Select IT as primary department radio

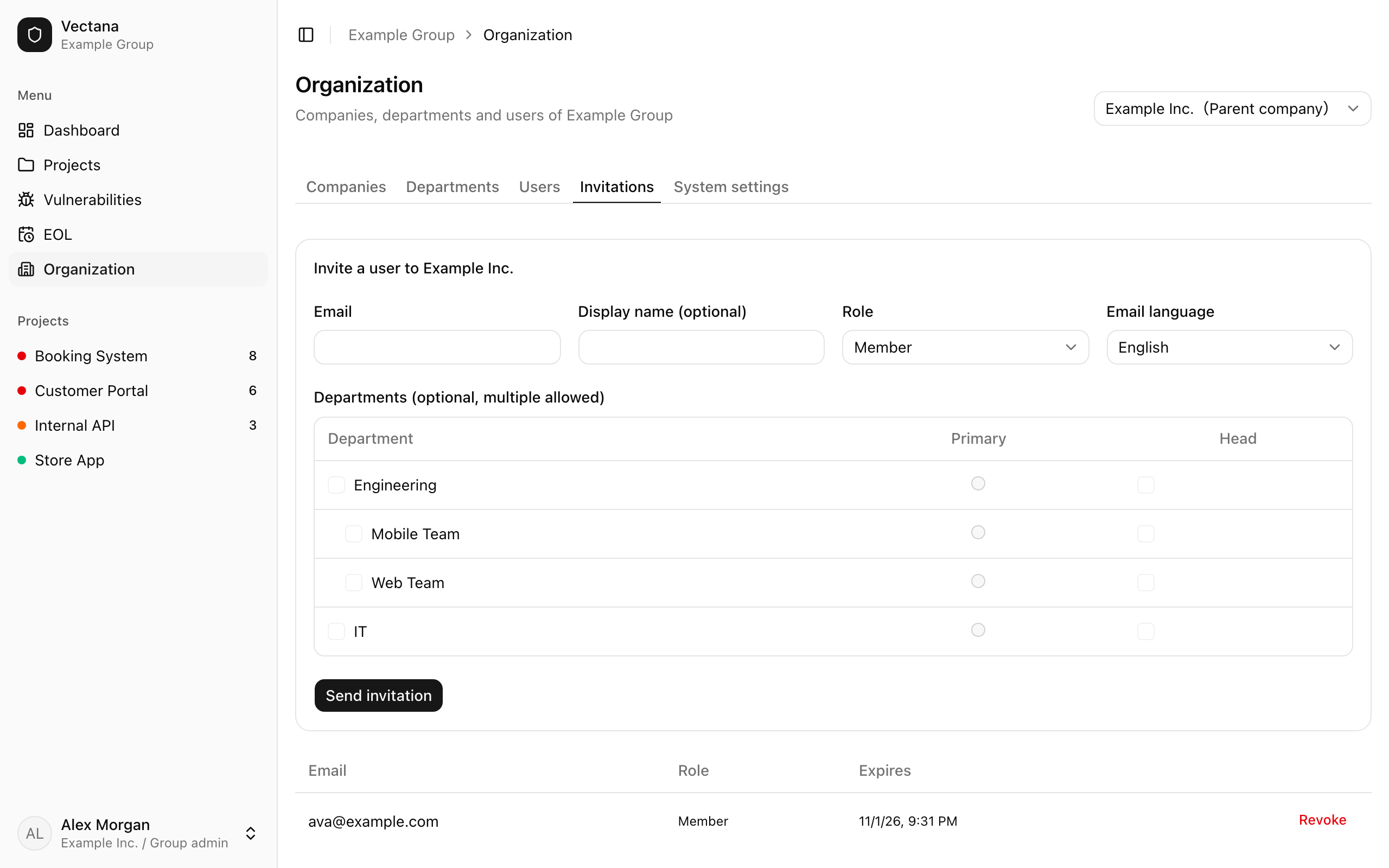tap(978, 630)
